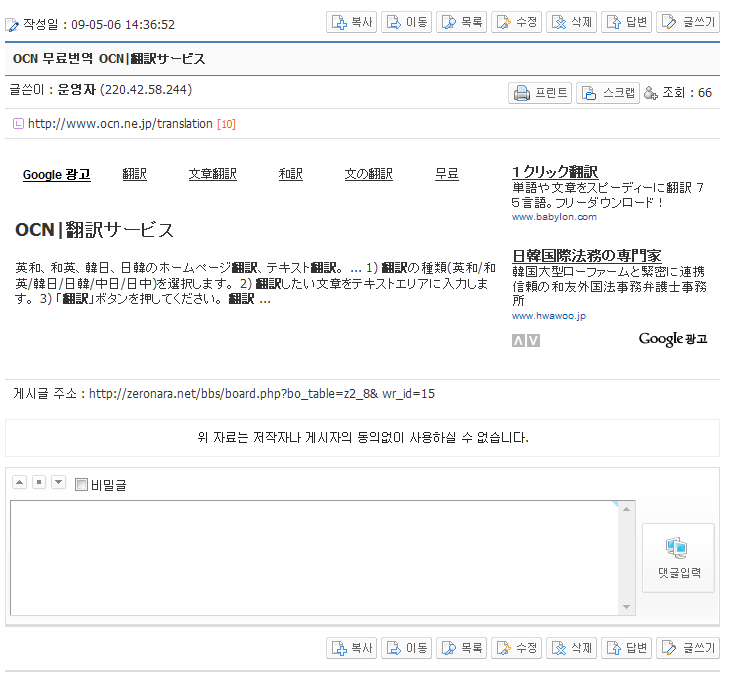Click the OCN|翻訳サービス ad headline
The height and width of the screenshot is (677, 732).
[95, 231]
